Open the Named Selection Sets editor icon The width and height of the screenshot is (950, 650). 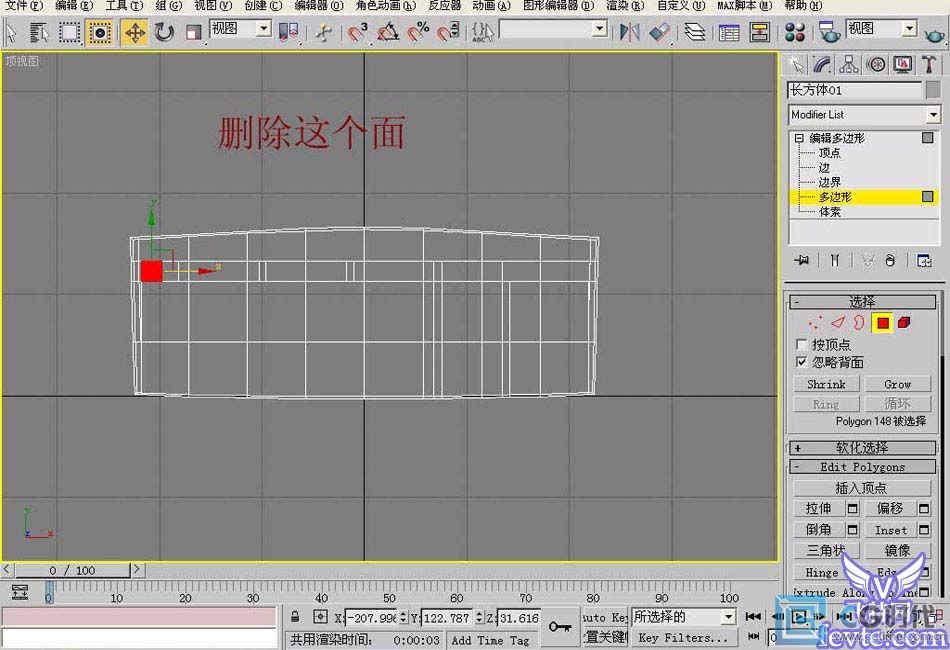(483, 32)
